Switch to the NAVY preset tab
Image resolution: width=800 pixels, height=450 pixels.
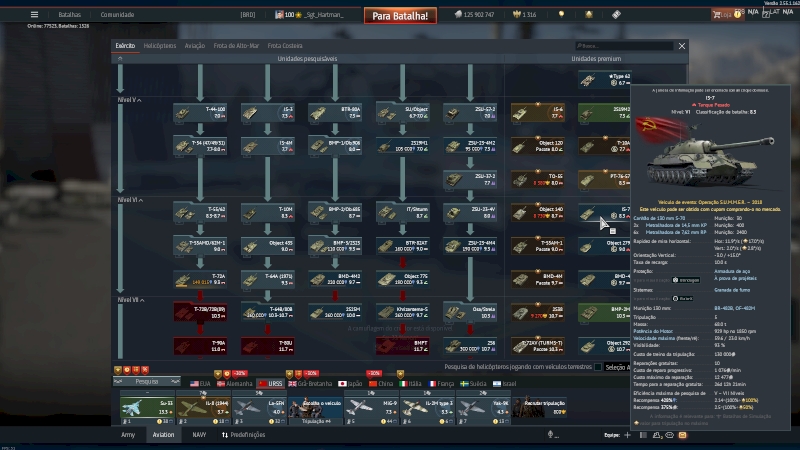coord(199,435)
